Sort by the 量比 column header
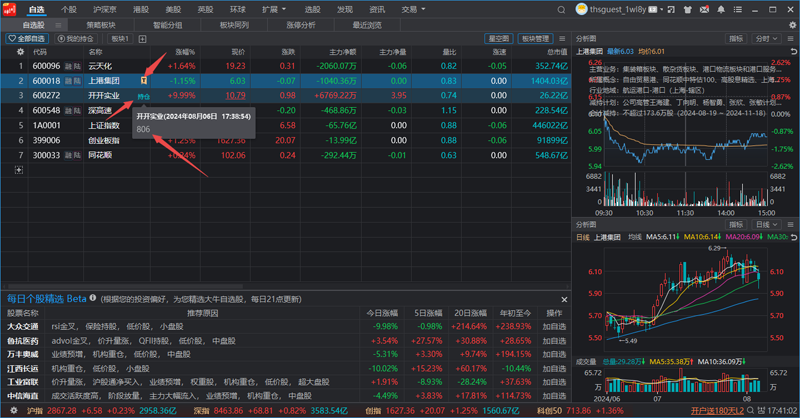 449,52
